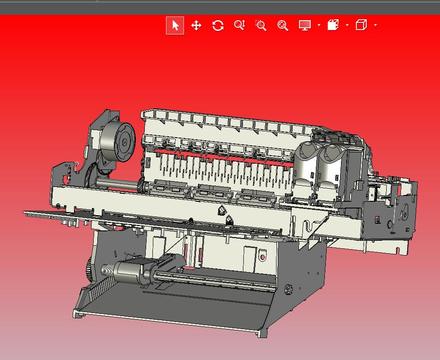Click the zoom in/out magnifier tool
The image size is (440, 360).
(239, 25)
